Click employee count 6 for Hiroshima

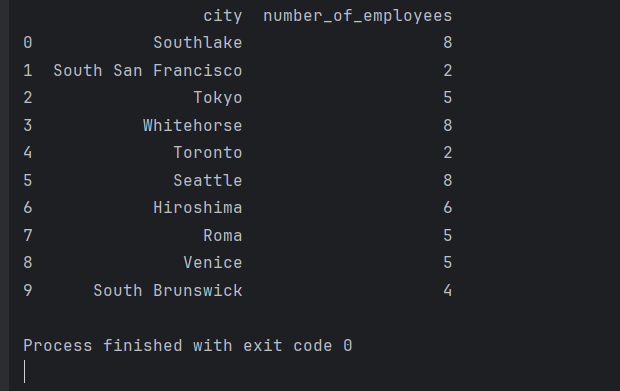448,208
